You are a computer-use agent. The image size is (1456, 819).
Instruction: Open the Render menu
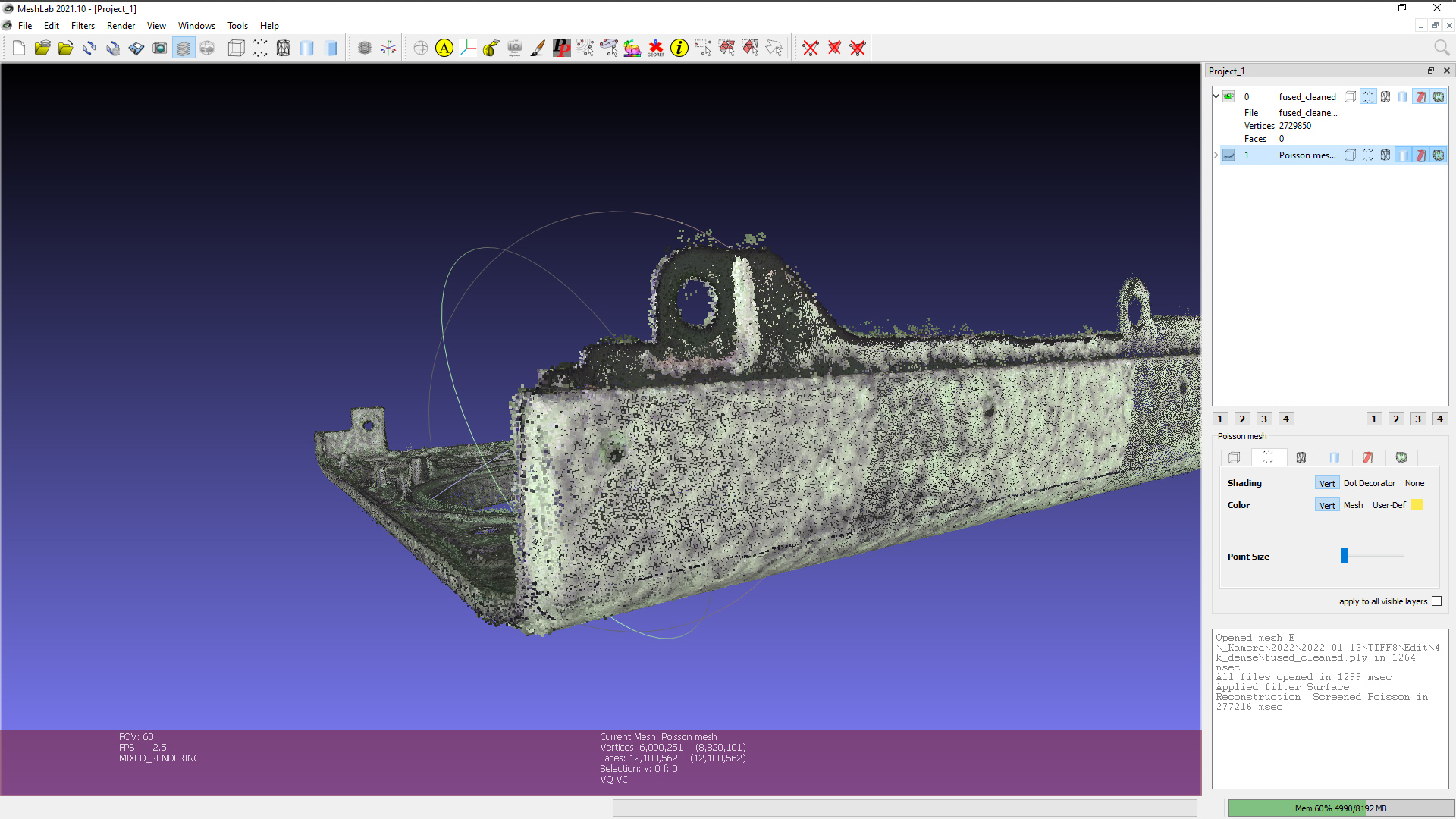pyautogui.click(x=121, y=26)
